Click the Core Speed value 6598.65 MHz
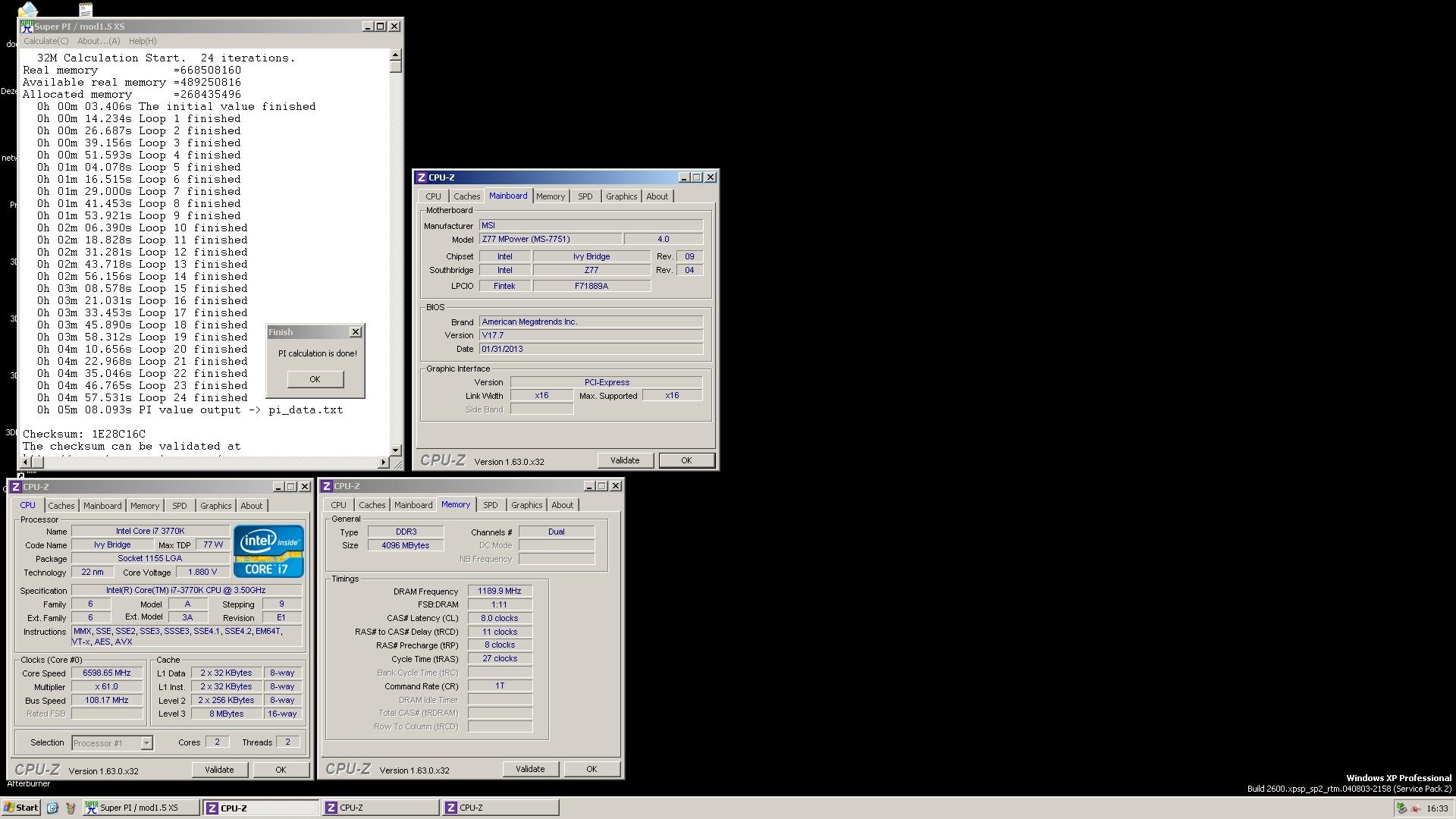 pos(107,673)
